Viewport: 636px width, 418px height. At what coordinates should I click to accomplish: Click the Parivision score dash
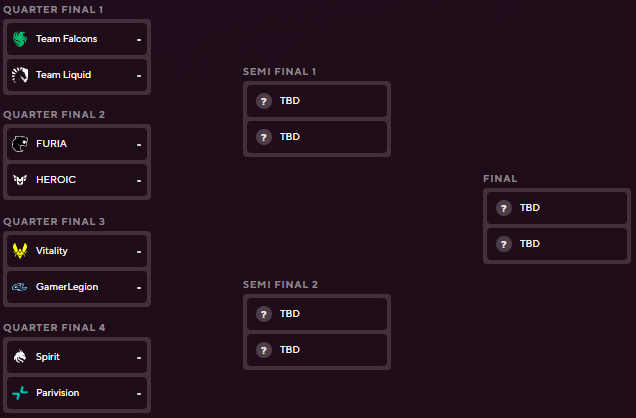tap(139, 393)
